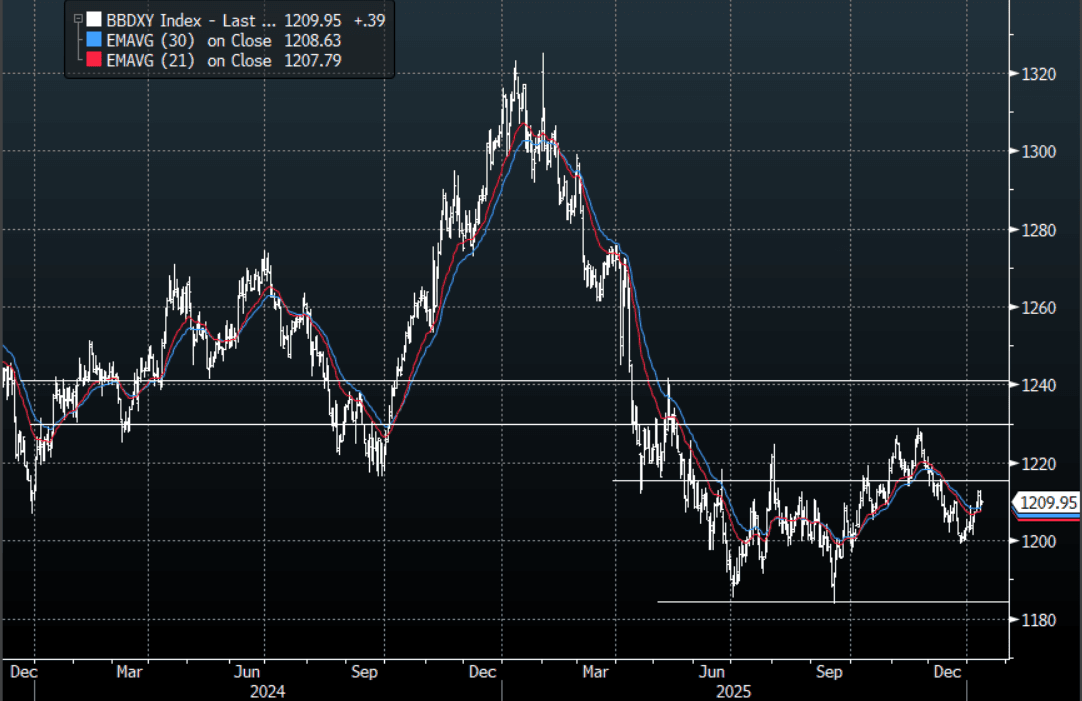Collapse the BBDXY Index legend tree
Viewport: 1082px width, 701px height.
78,18
